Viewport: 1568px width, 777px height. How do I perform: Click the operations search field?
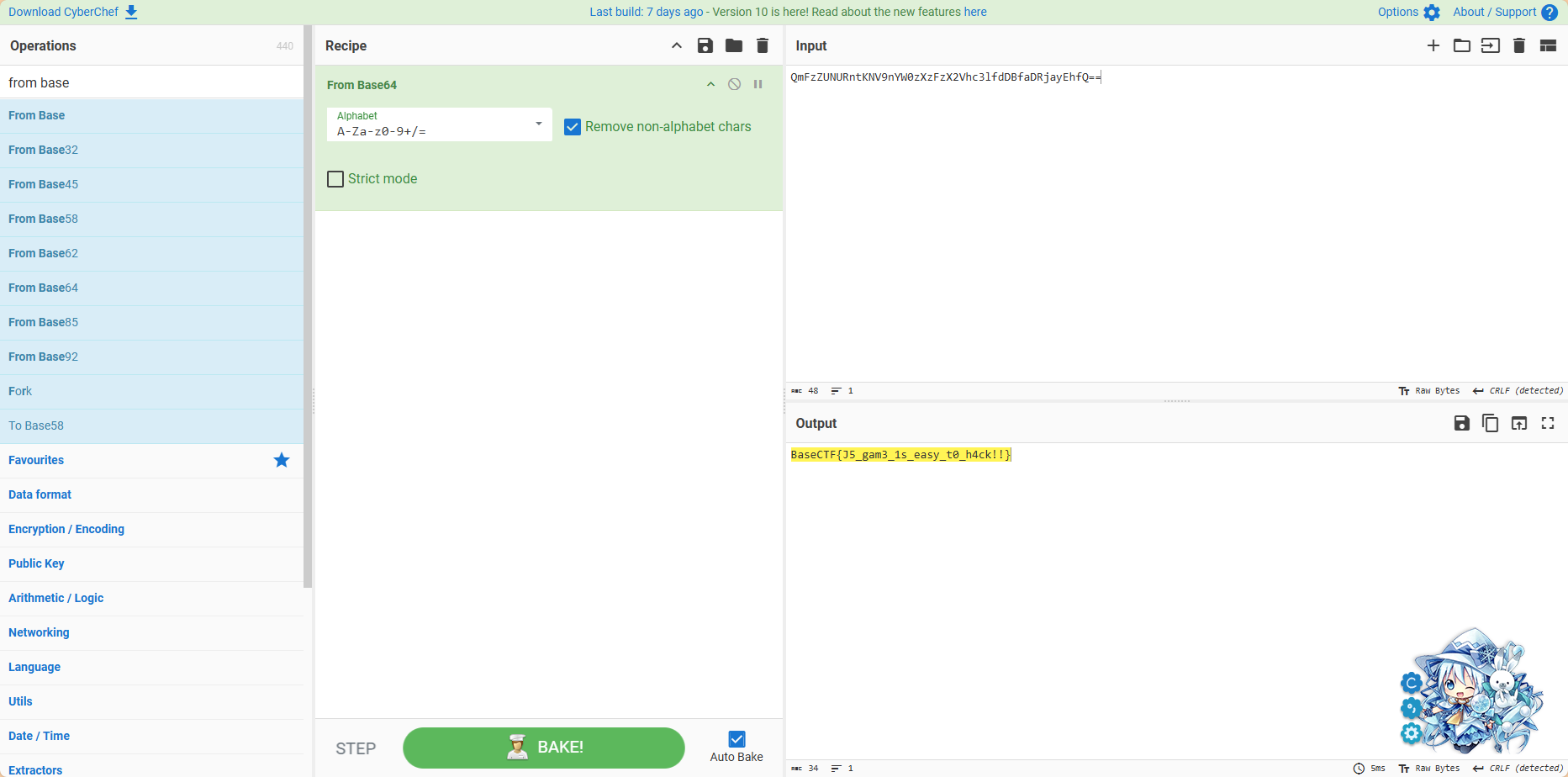151,82
